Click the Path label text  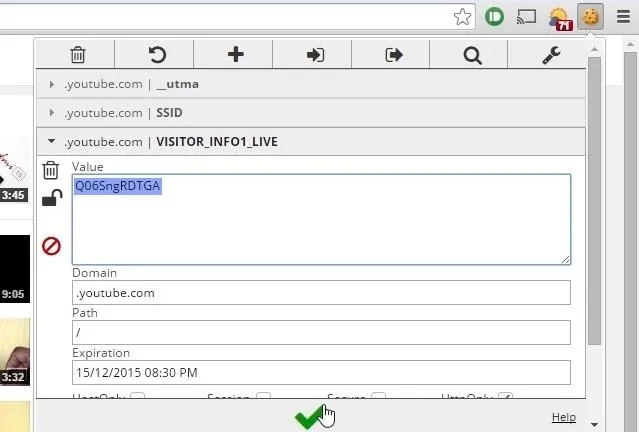click(x=85, y=313)
